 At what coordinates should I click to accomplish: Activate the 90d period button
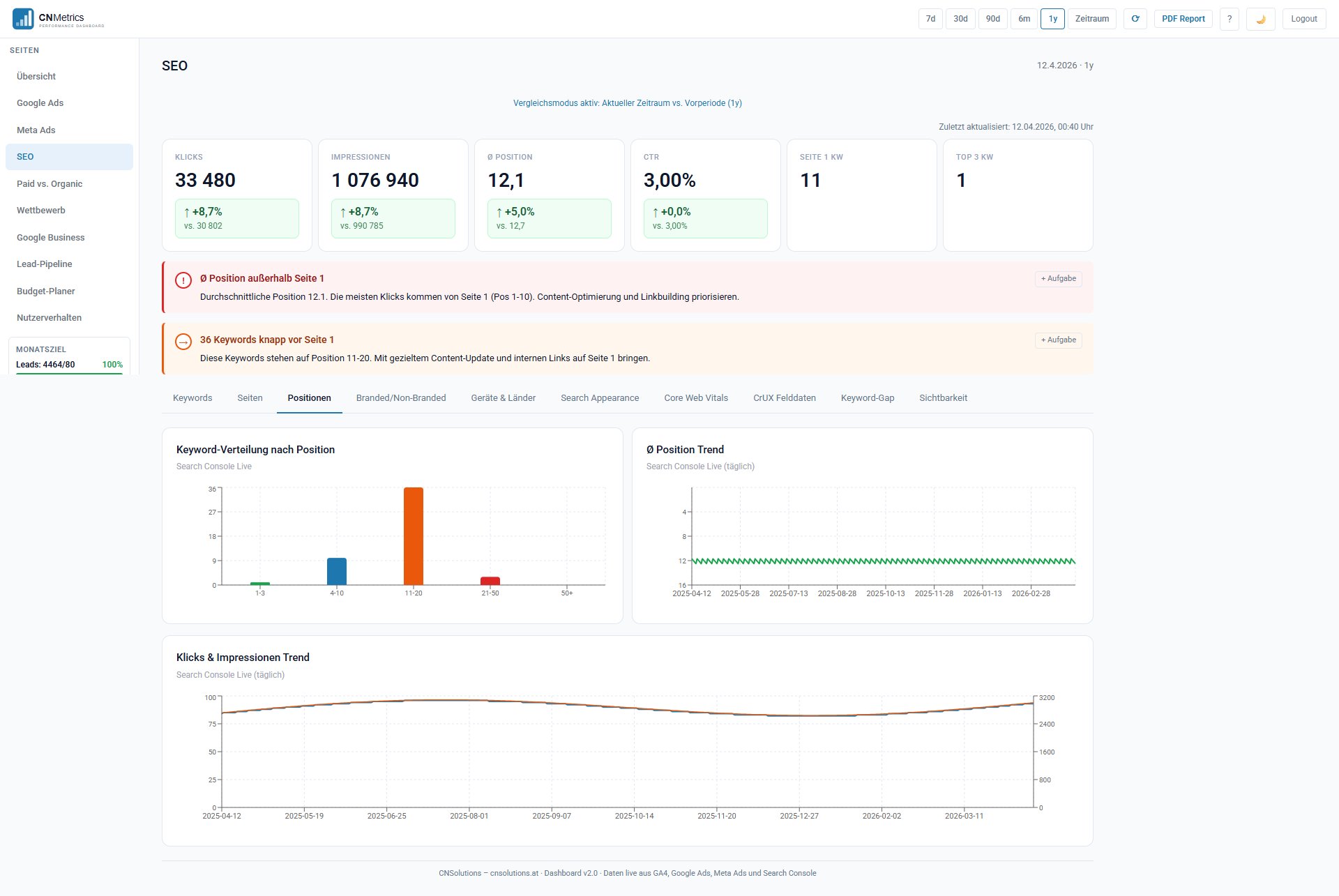click(992, 19)
